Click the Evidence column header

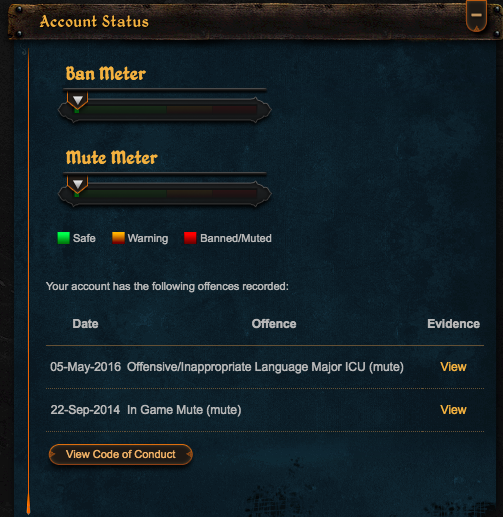coord(454,324)
